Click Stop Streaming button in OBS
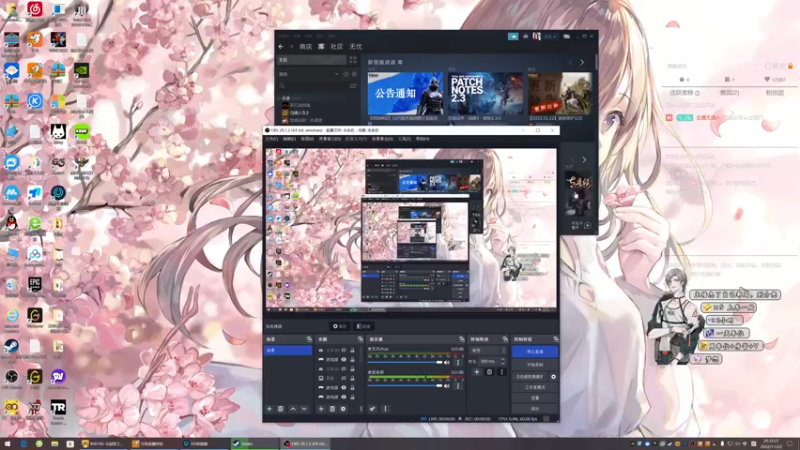The image size is (800, 450). [535, 352]
